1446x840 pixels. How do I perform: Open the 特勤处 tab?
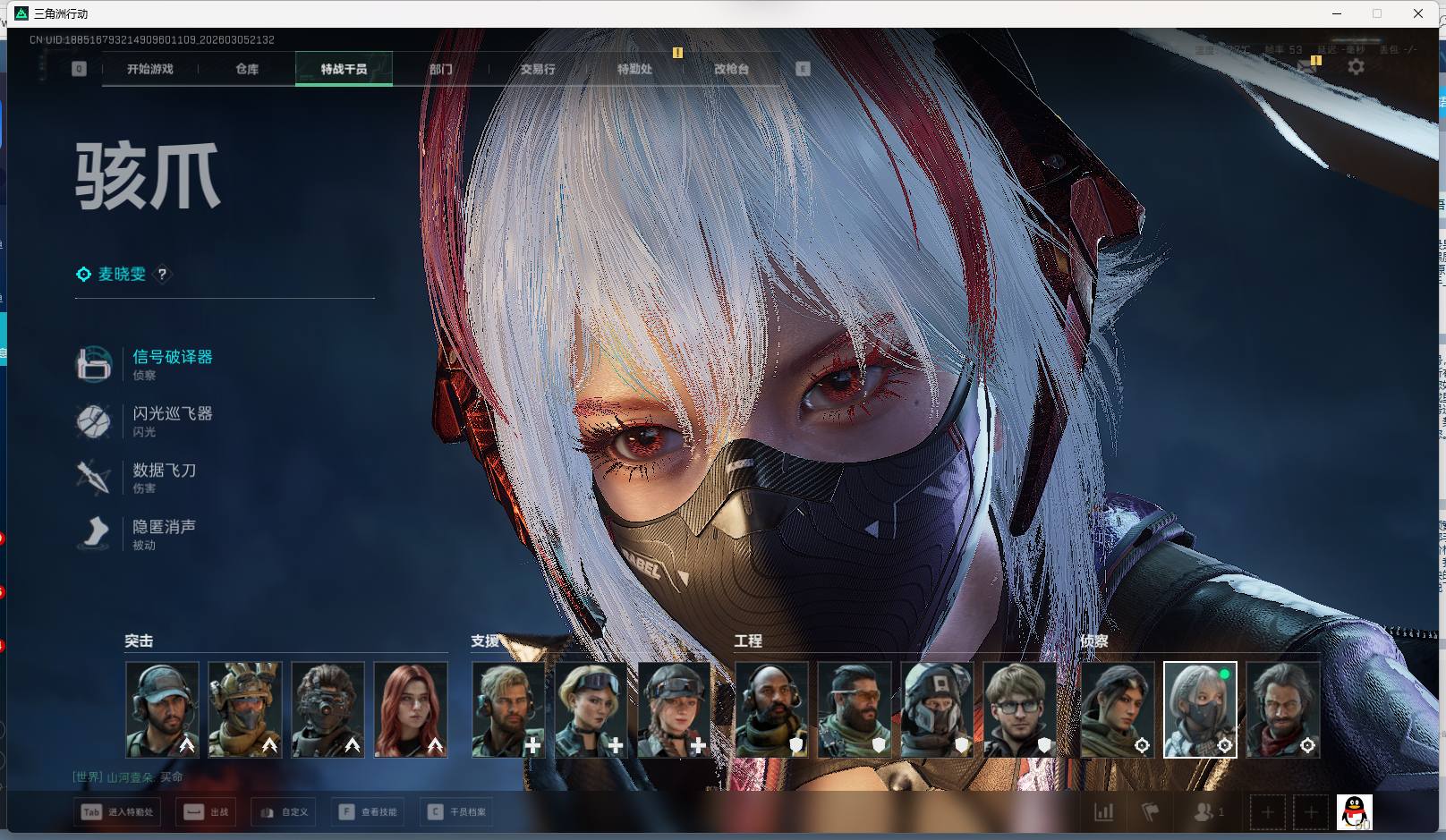[x=634, y=69]
